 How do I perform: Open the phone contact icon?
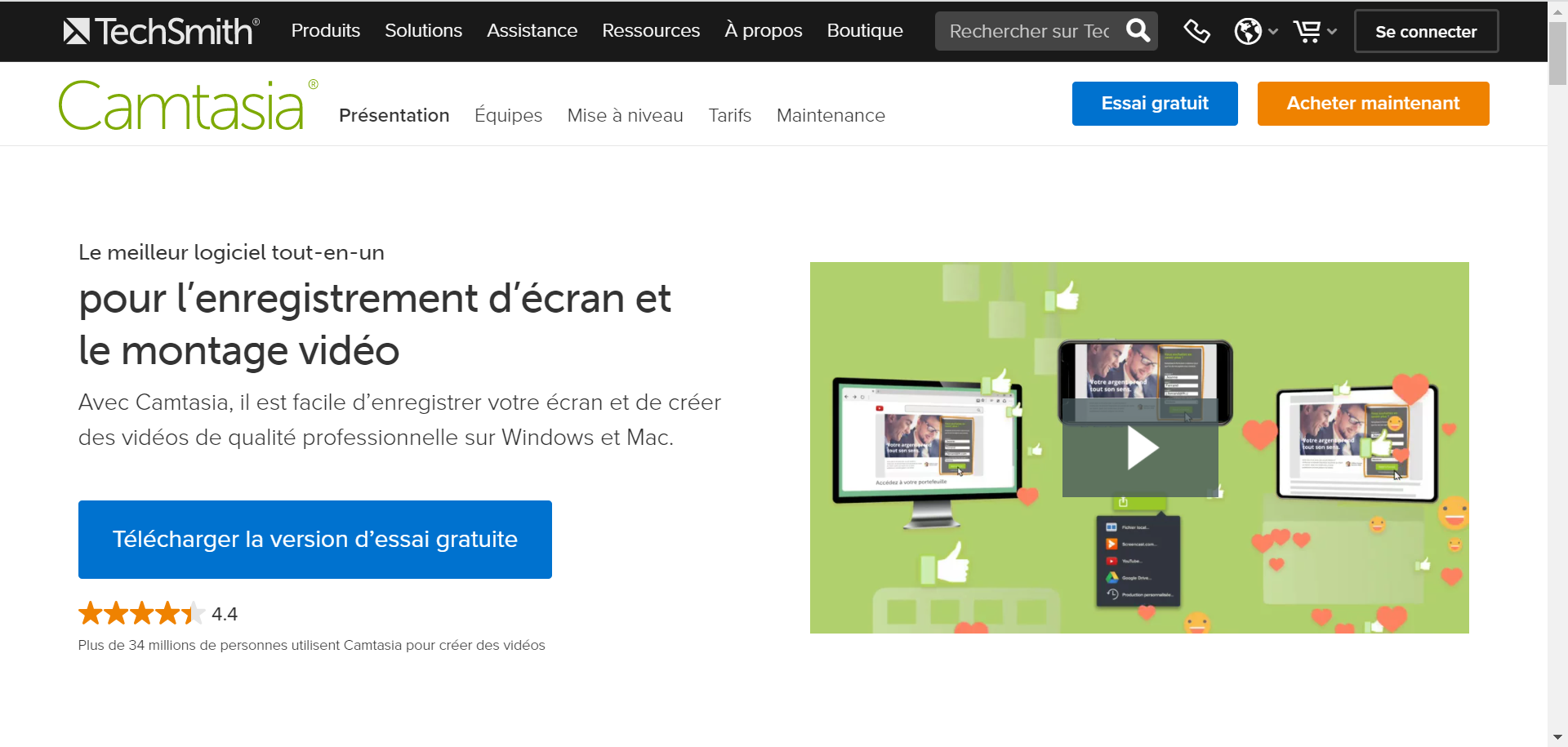pyautogui.click(x=1196, y=31)
